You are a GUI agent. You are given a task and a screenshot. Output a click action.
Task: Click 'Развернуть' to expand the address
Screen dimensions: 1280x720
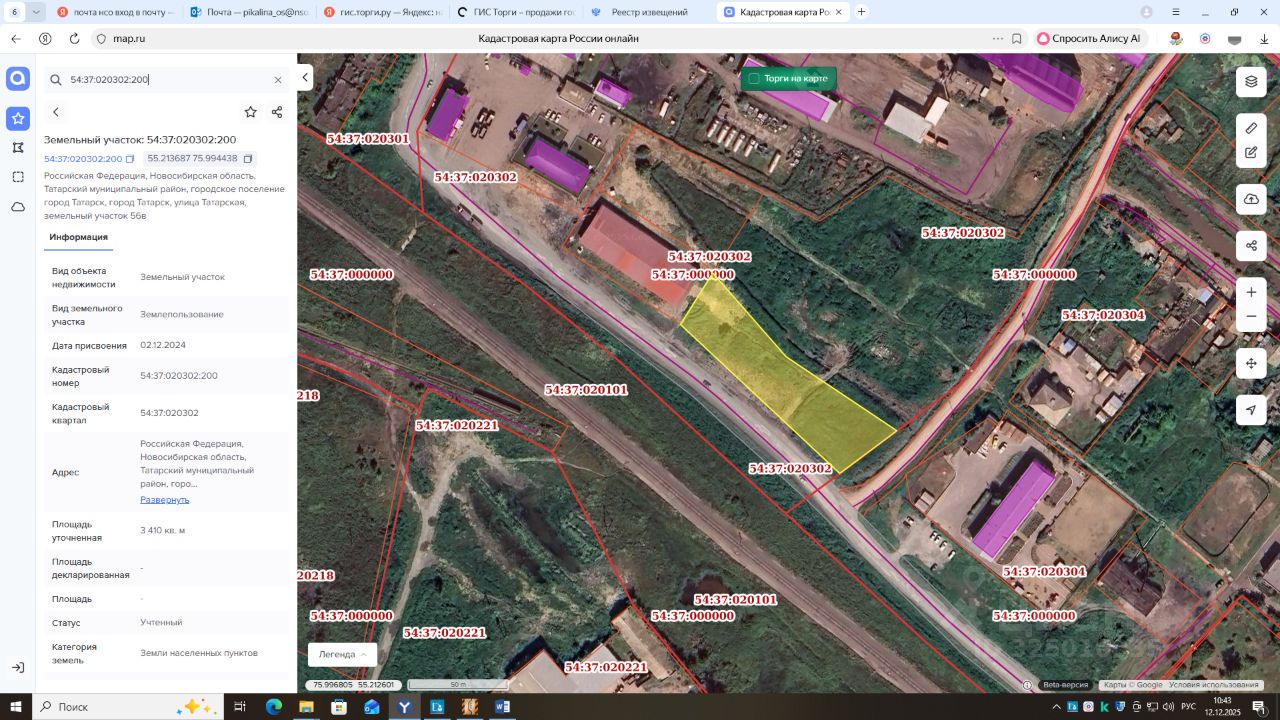(x=164, y=499)
